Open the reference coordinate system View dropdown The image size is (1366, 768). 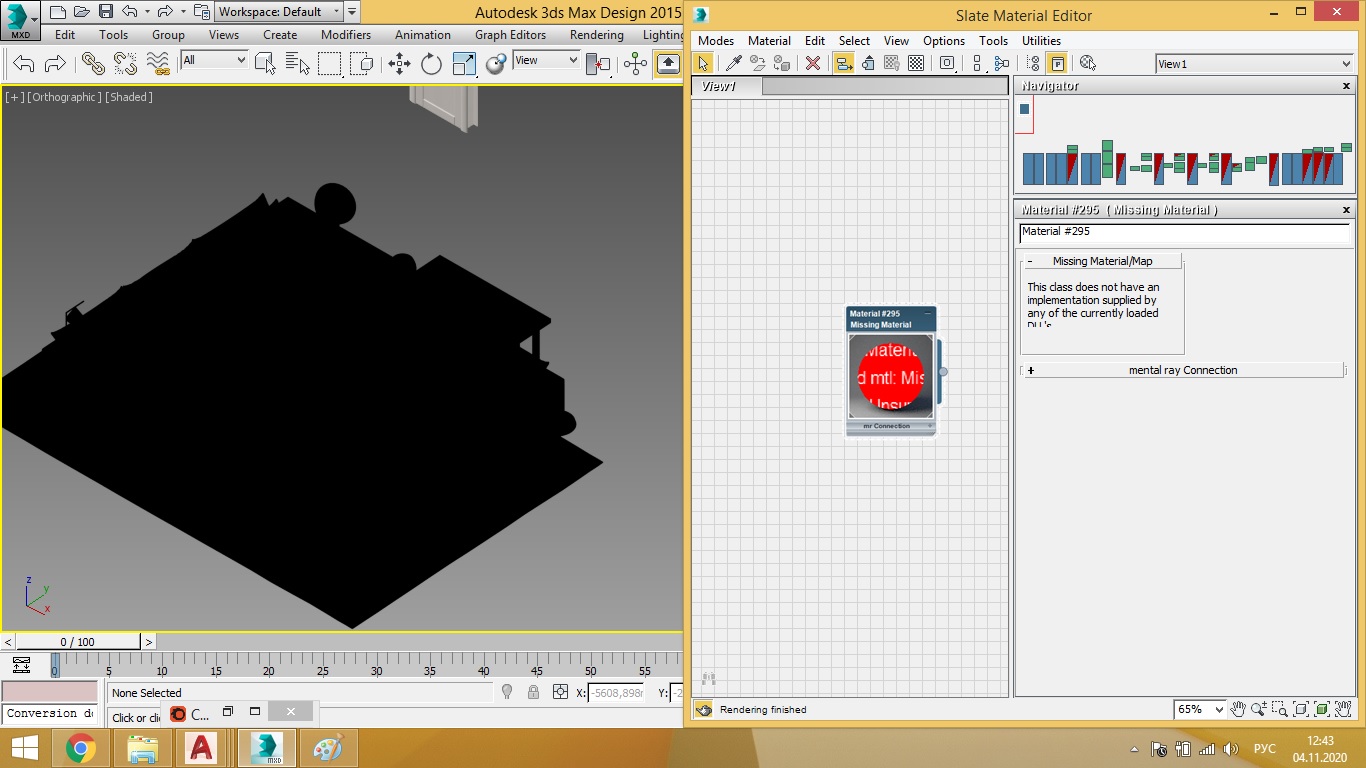tap(546, 60)
